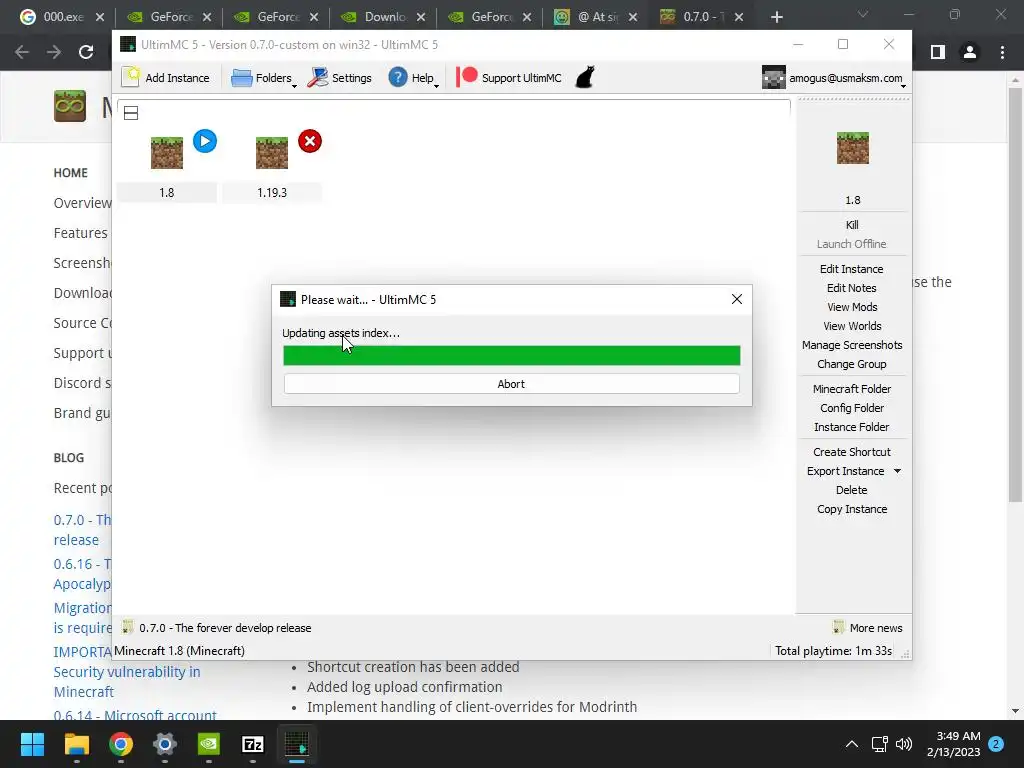
Task: Select the 1.19.3 instance grass block
Action: pyautogui.click(x=272, y=153)
